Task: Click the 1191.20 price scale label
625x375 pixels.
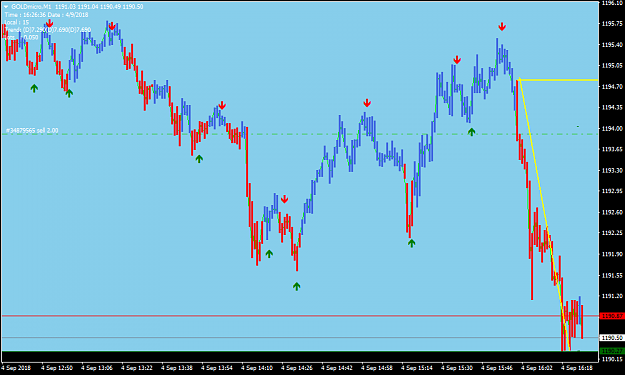Action: click(x=612, y=296)
